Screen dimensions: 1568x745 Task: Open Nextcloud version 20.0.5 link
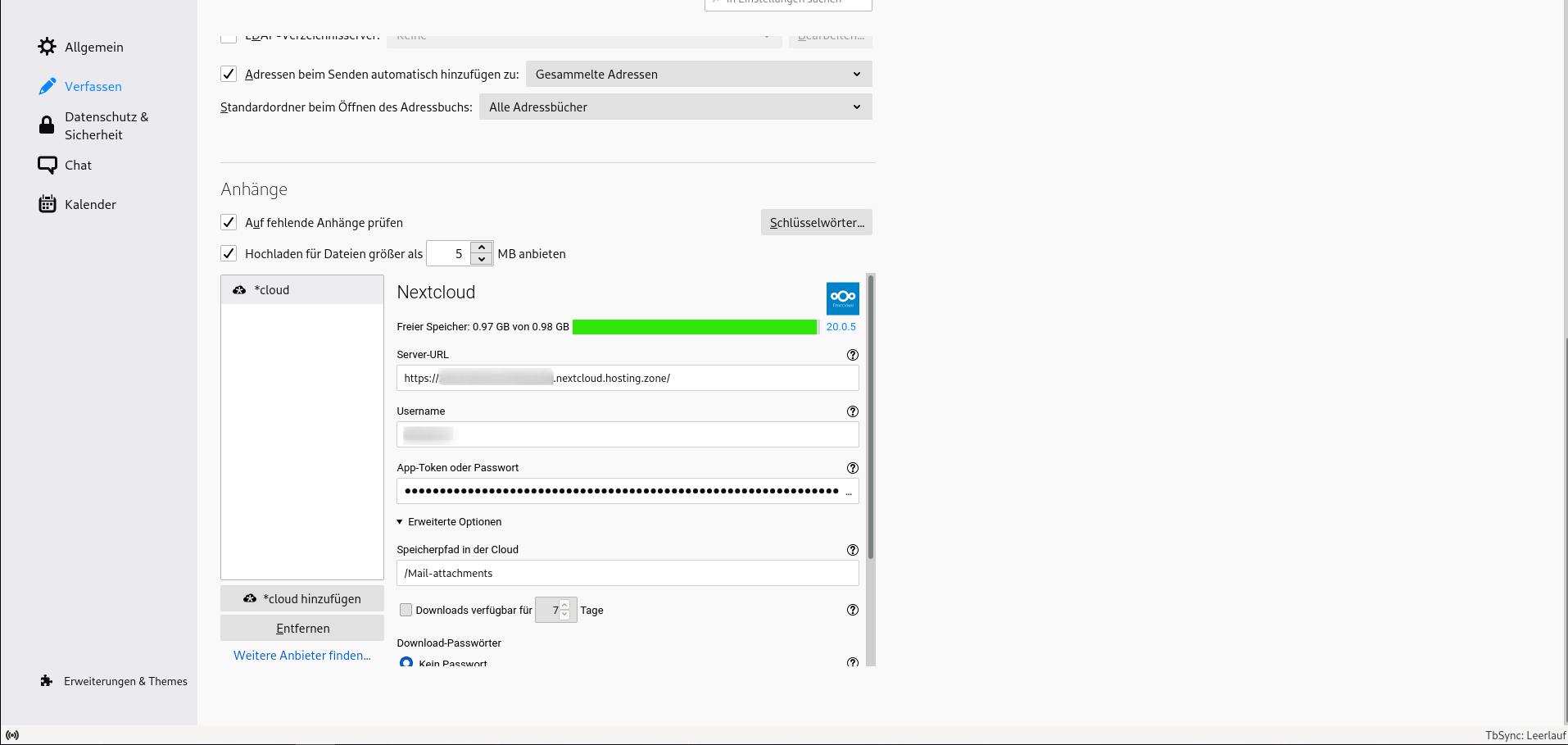(x=841, y=327)
